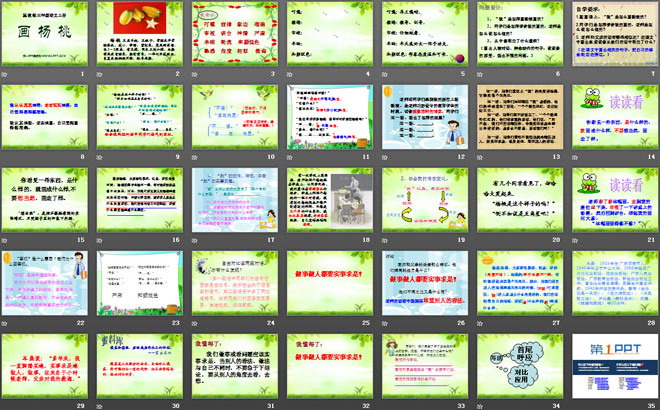Select slide 28 thumbnail with pale blue text

[x=615, y=283]
